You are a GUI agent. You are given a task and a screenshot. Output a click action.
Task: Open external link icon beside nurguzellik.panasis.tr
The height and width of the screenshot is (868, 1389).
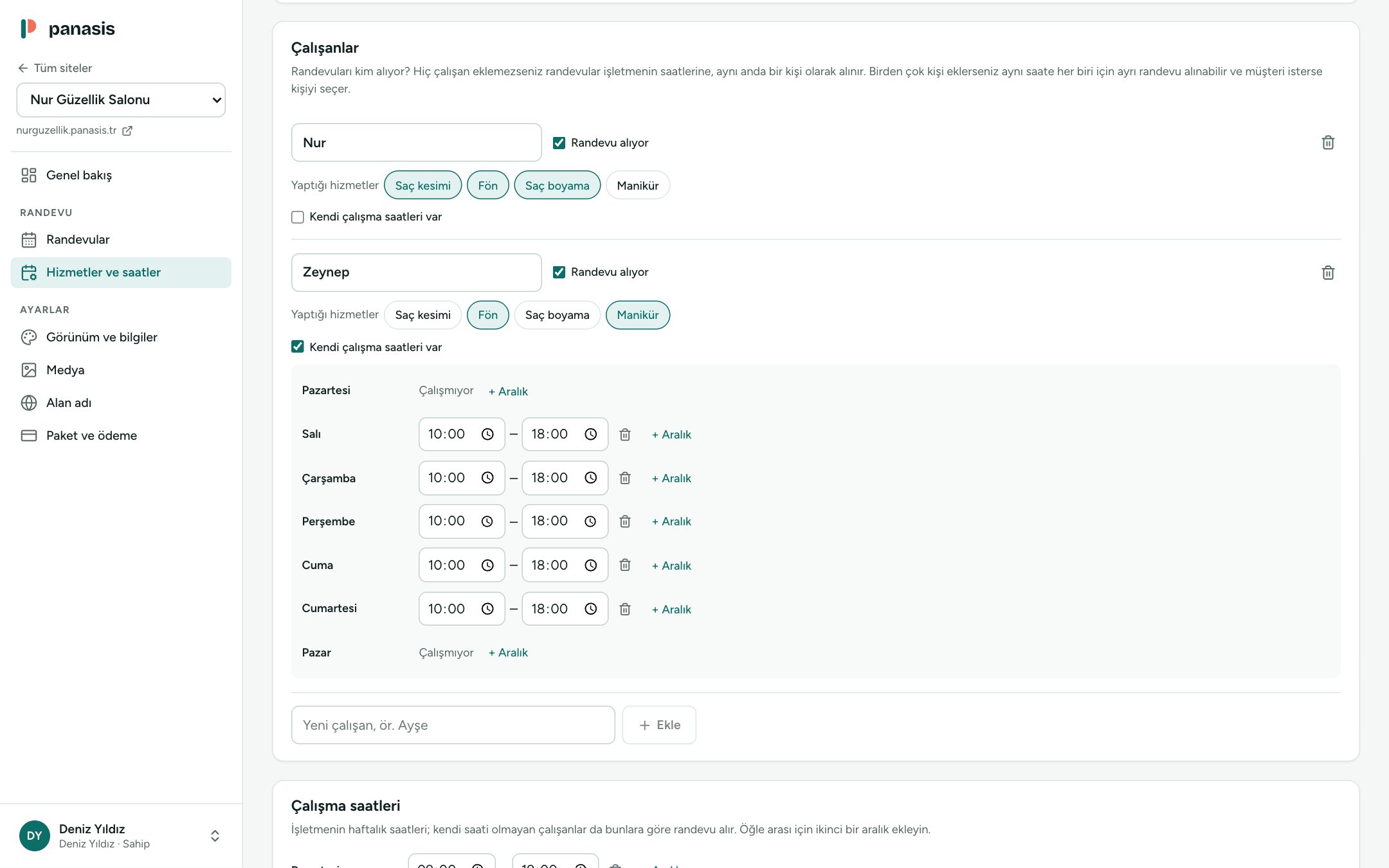127,131
